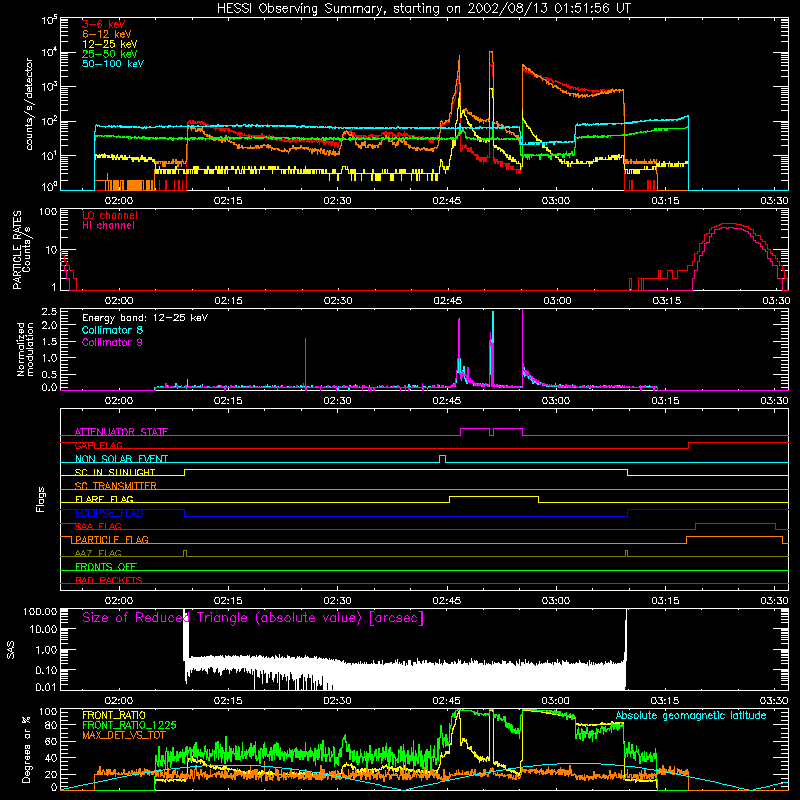Click the ATTENUATOR_STATE flag label

pyautogui.click(x=121, y=432)
